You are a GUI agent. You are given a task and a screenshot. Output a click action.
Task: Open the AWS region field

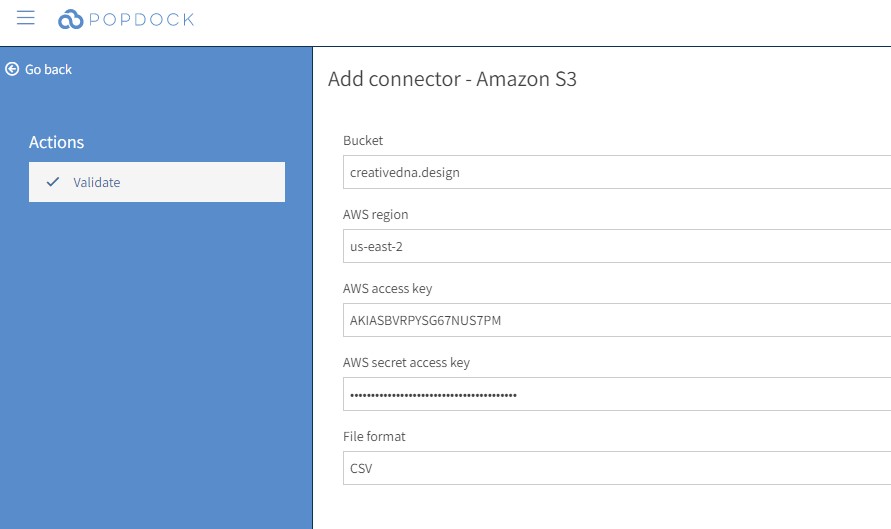tap(617, 246)
